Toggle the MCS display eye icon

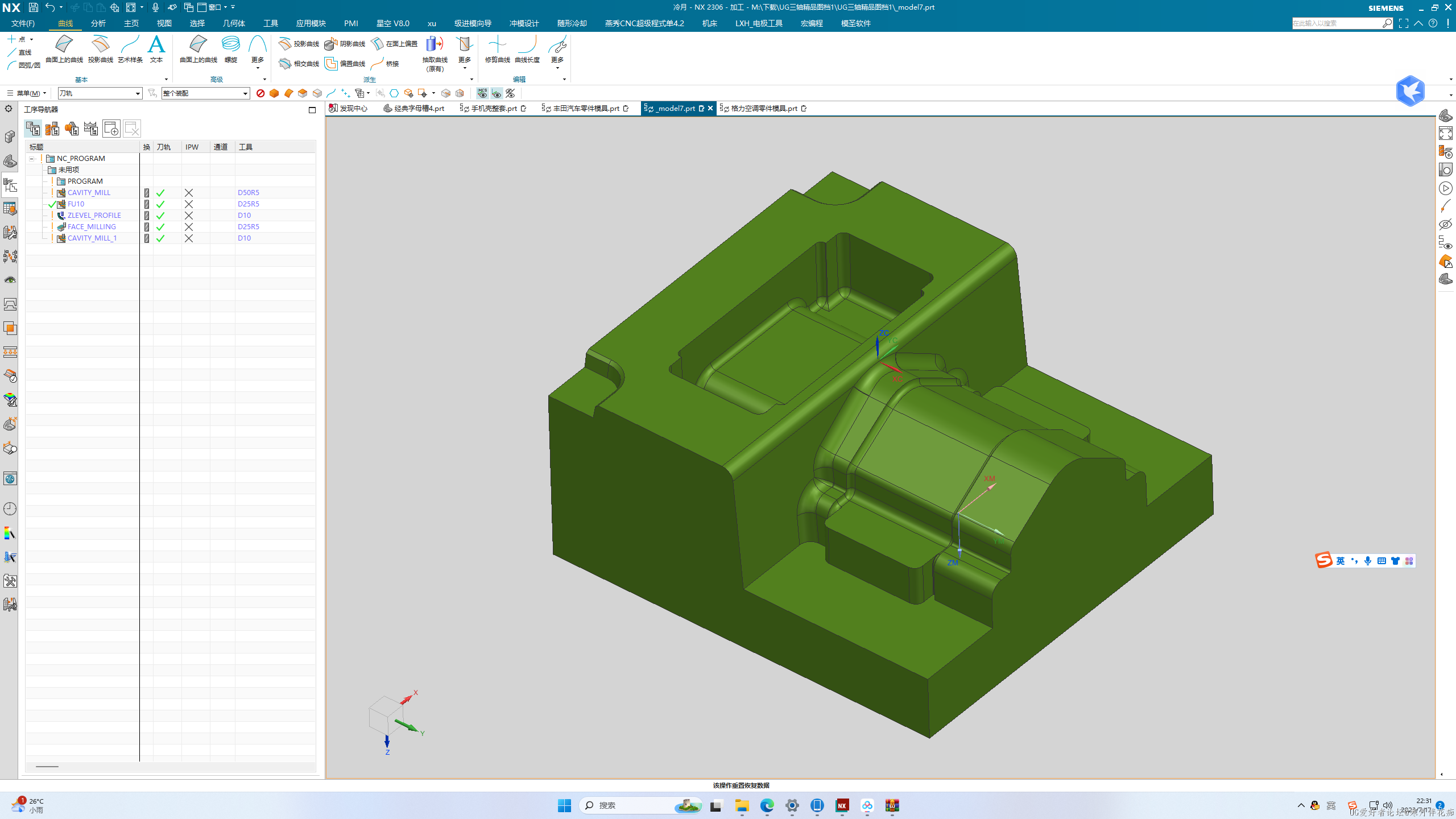(482, 93)
